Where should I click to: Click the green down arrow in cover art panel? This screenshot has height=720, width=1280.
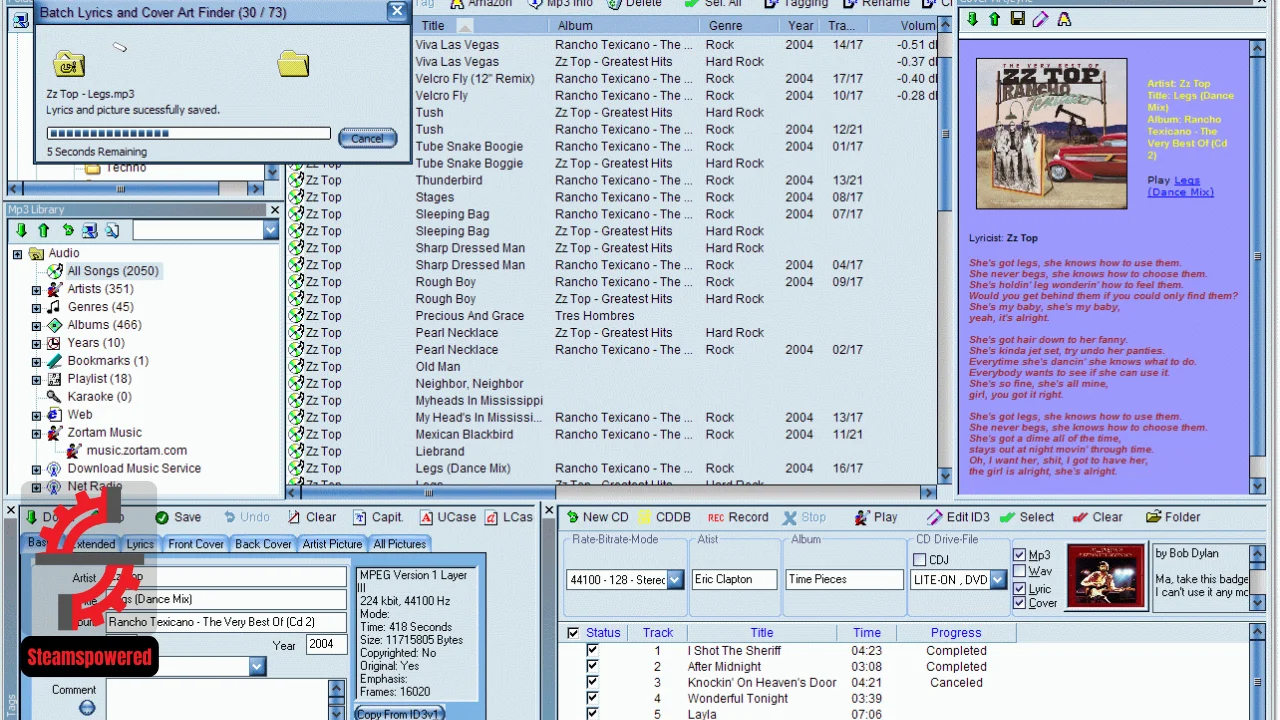[x=972, y=19]
